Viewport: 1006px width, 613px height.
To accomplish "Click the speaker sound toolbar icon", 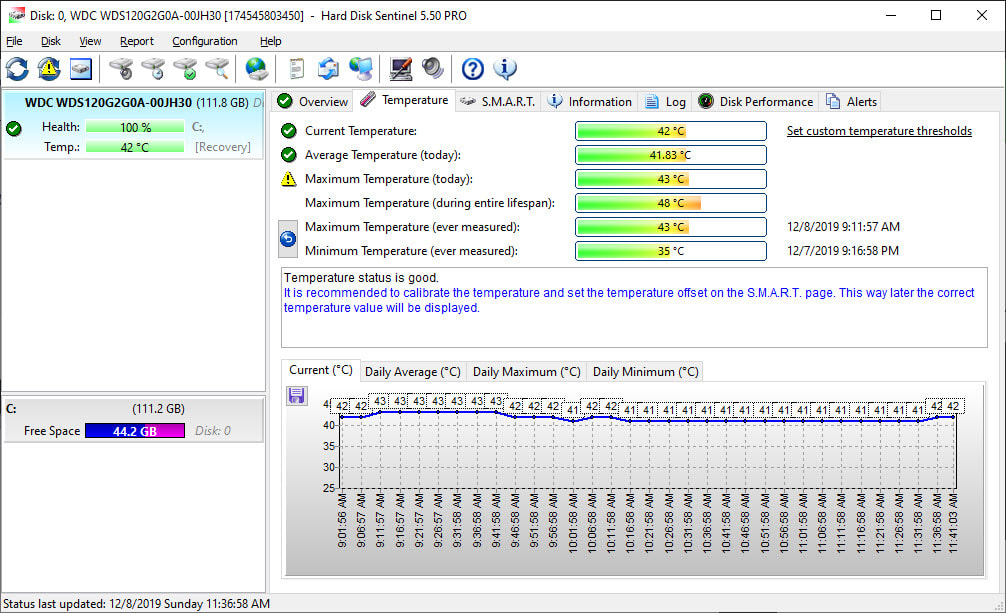I will (x=433, y=69).
